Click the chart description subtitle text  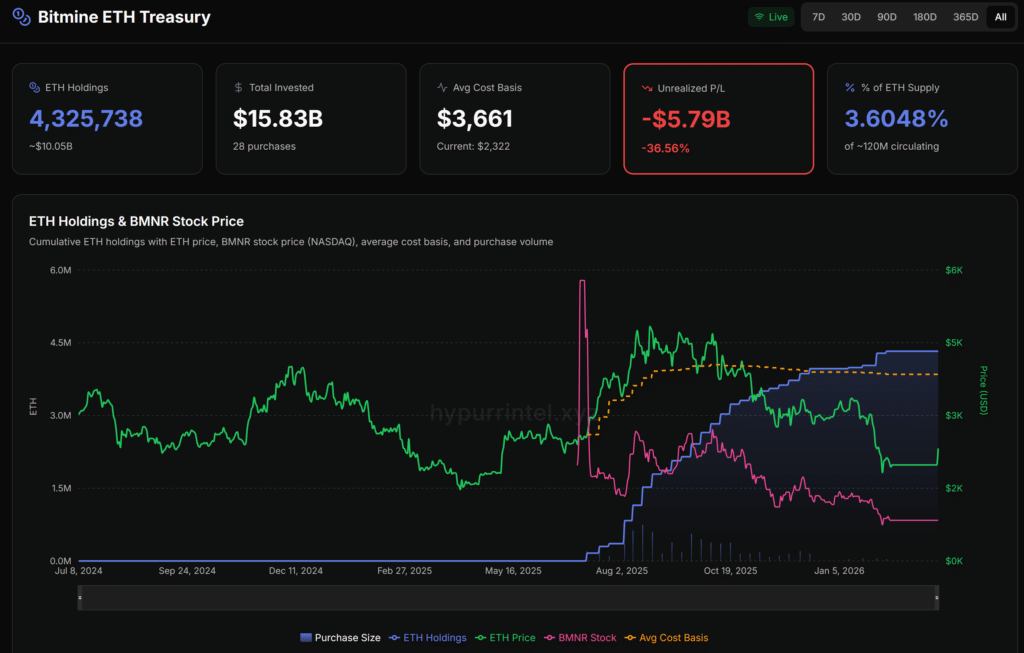[291, 242]
